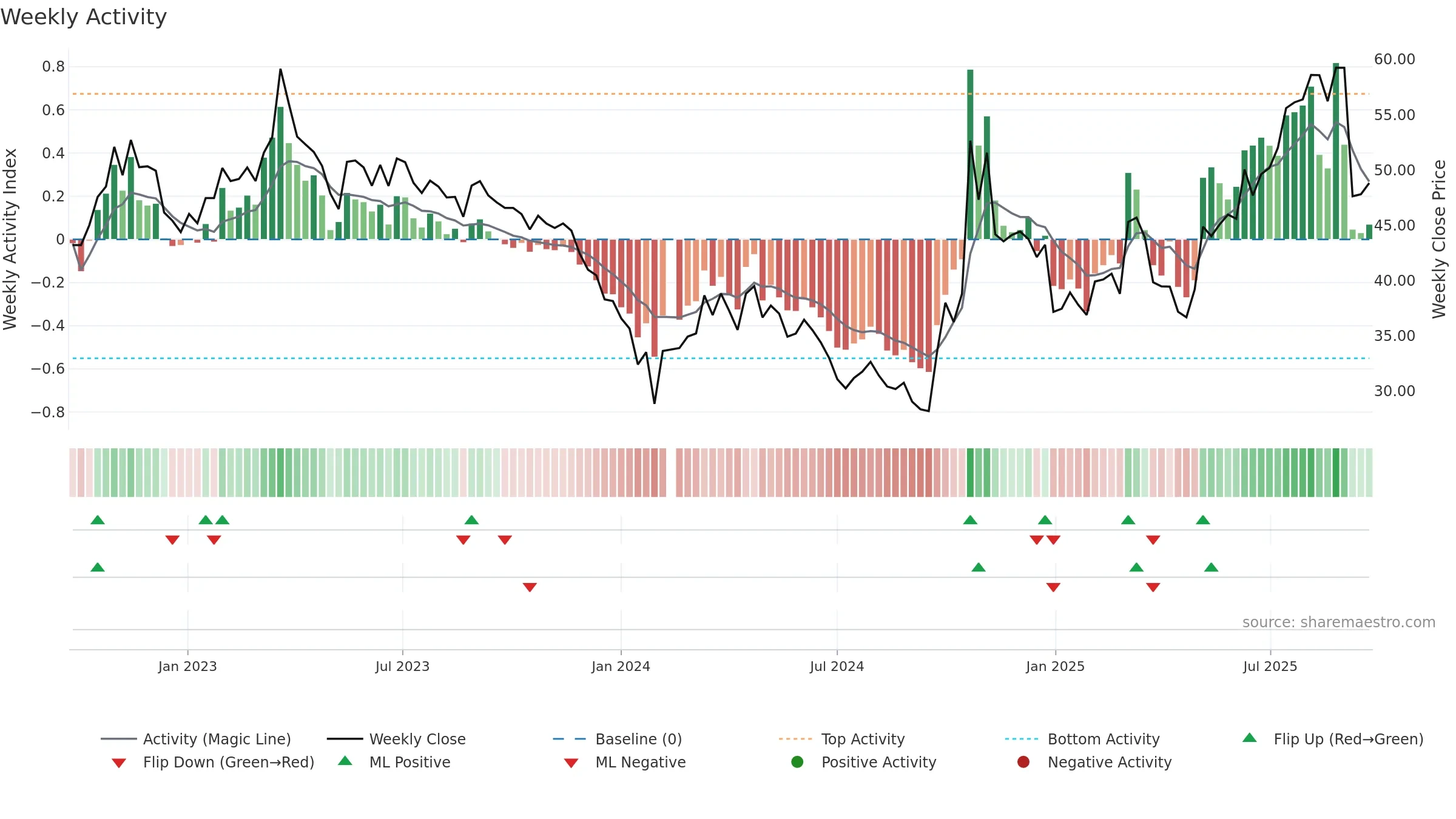Image resolution: width=1456 pixels, height=819 pixels.
Task: Click the Negative Activity red circle icon
Action: pyautogui.click(x=1023, y=762)
